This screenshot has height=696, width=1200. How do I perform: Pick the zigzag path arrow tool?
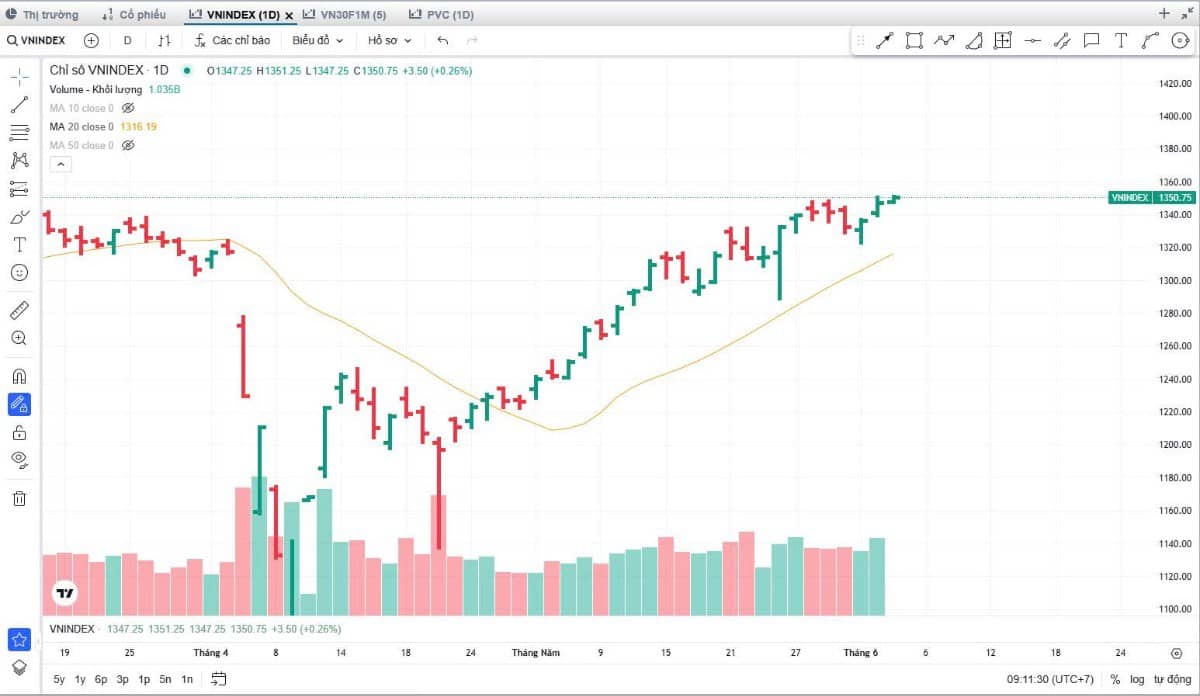click(944, 41)
